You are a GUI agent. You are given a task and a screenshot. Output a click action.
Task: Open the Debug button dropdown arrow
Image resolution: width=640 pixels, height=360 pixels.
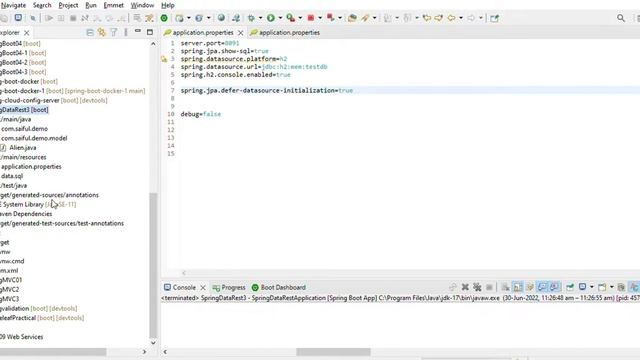(260, 18)
